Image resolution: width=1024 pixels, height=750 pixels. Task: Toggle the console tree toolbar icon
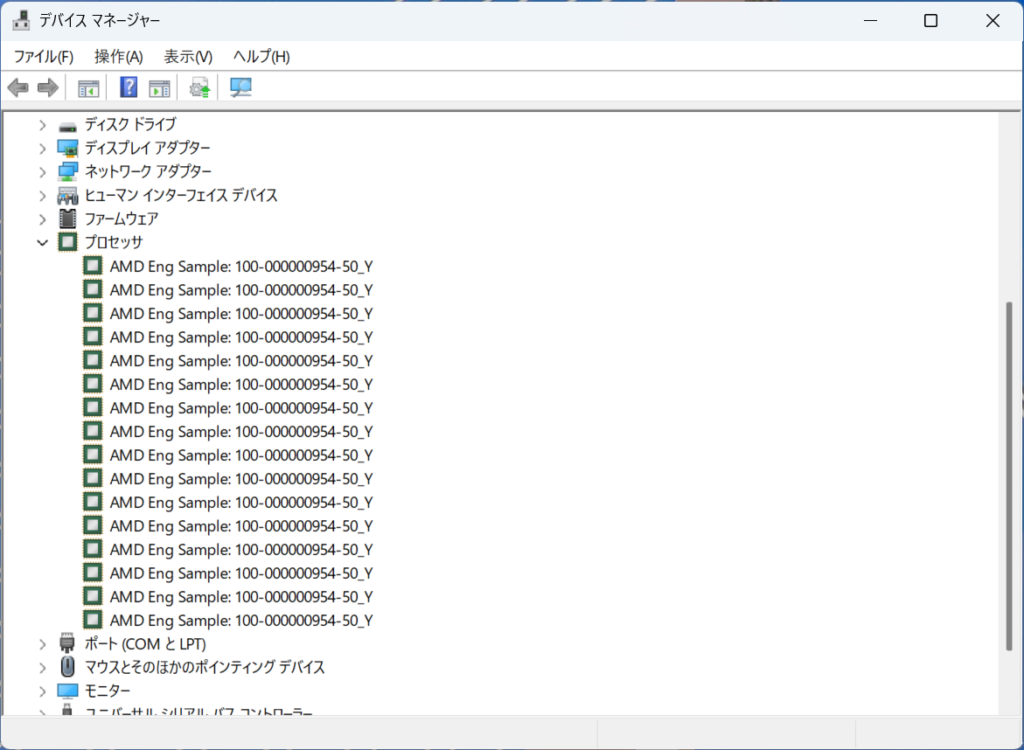tap(88, 88)
